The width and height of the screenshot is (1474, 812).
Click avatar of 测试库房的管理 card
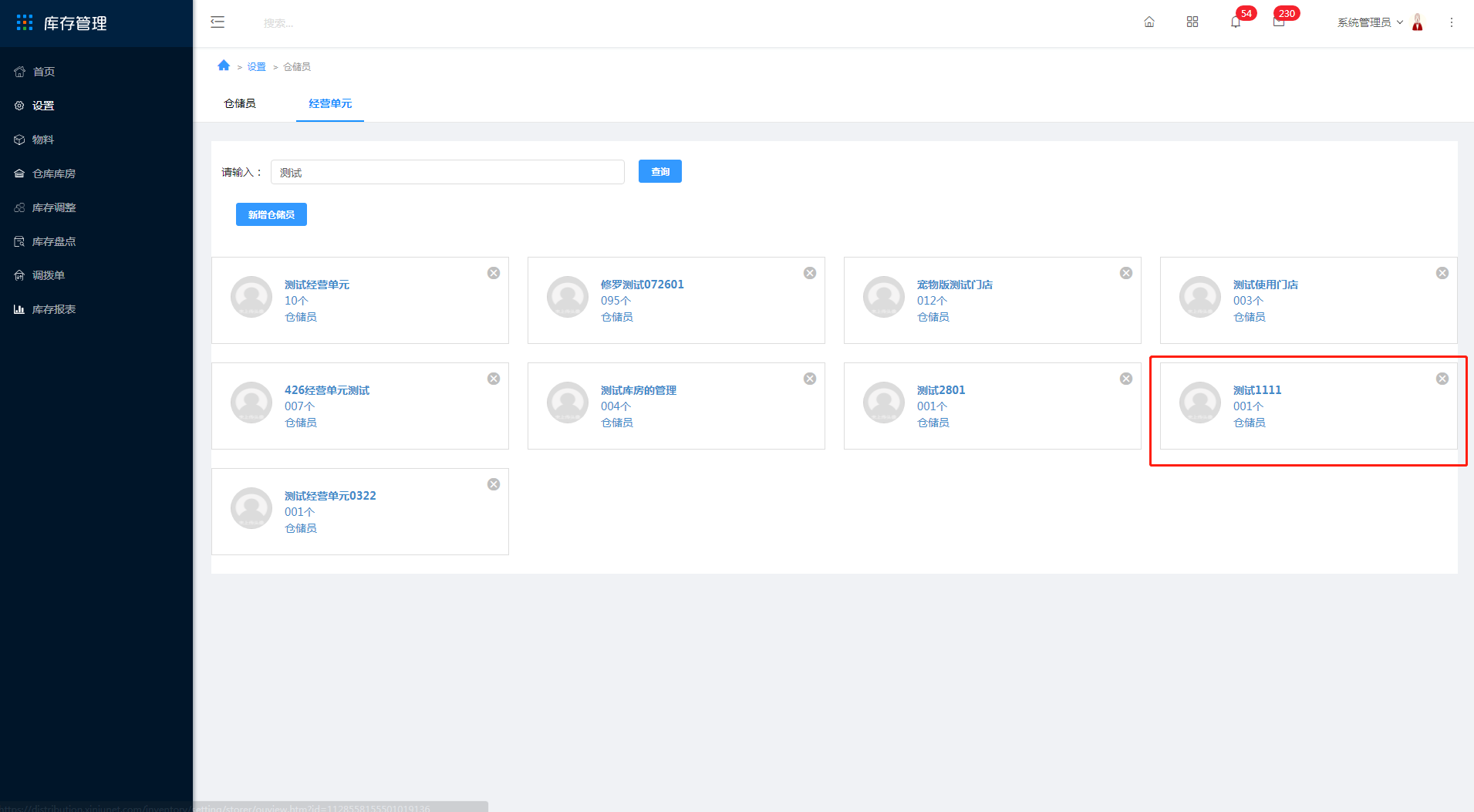click(x=568, y=403)
